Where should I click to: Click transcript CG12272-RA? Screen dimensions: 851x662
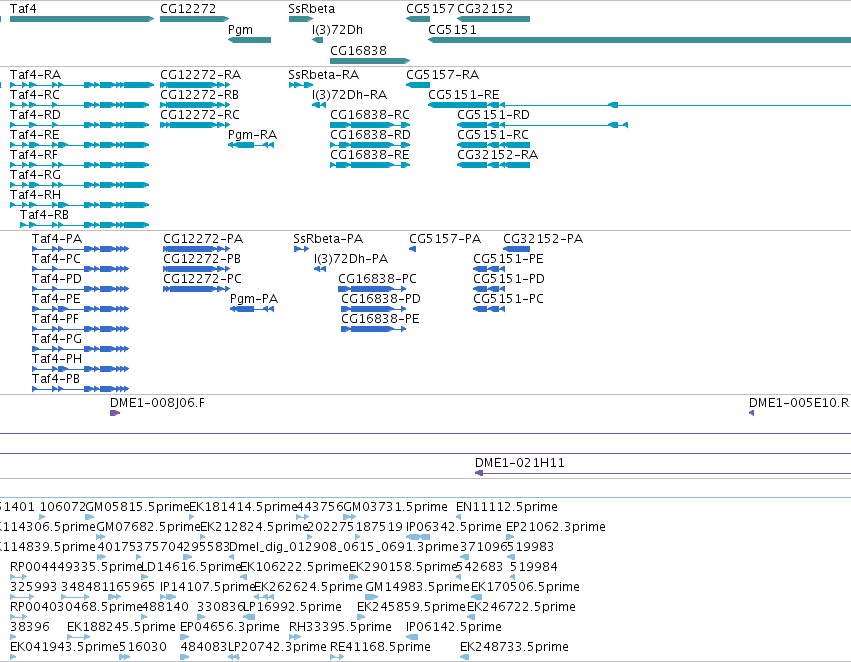(195, 85)
